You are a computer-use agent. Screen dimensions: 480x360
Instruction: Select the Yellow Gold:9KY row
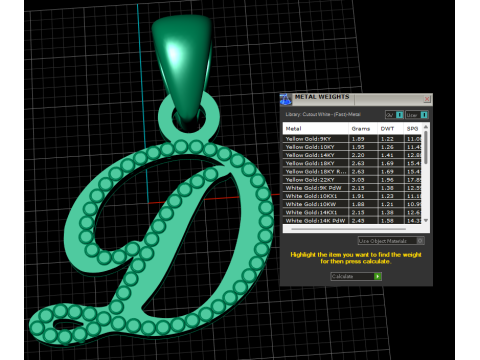[x=352, y=139]
